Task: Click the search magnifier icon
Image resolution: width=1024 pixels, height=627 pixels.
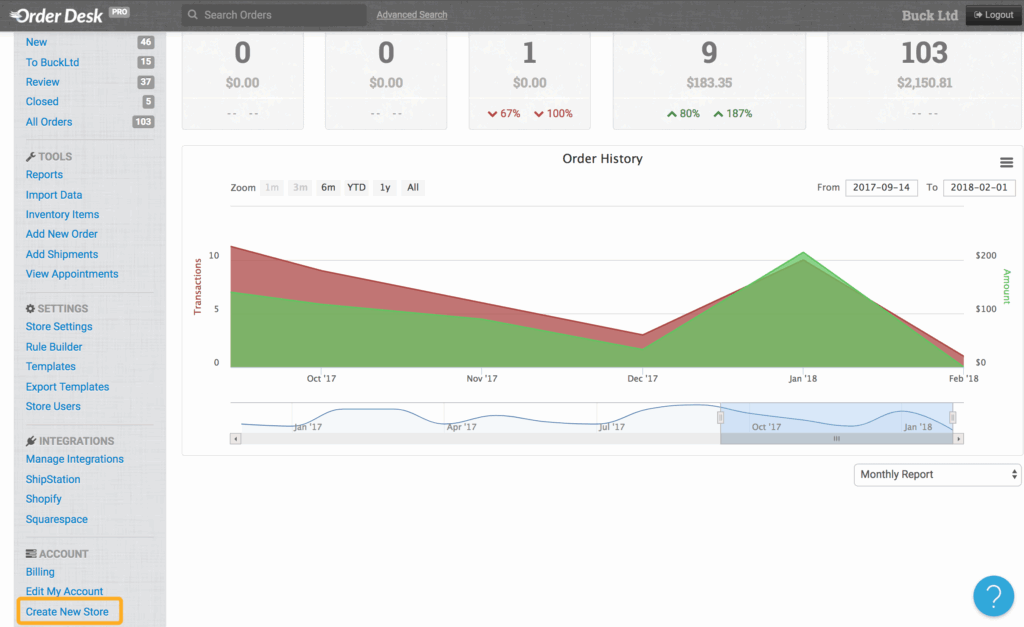Action: click(x=192, y=15)
